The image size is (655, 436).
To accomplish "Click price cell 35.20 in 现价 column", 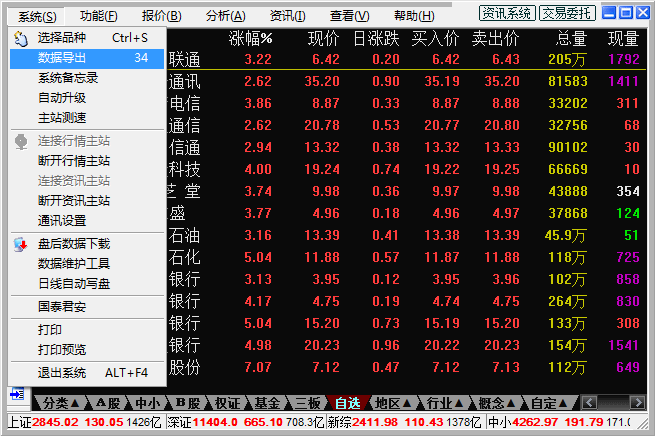I will click(x=322, y=81).
